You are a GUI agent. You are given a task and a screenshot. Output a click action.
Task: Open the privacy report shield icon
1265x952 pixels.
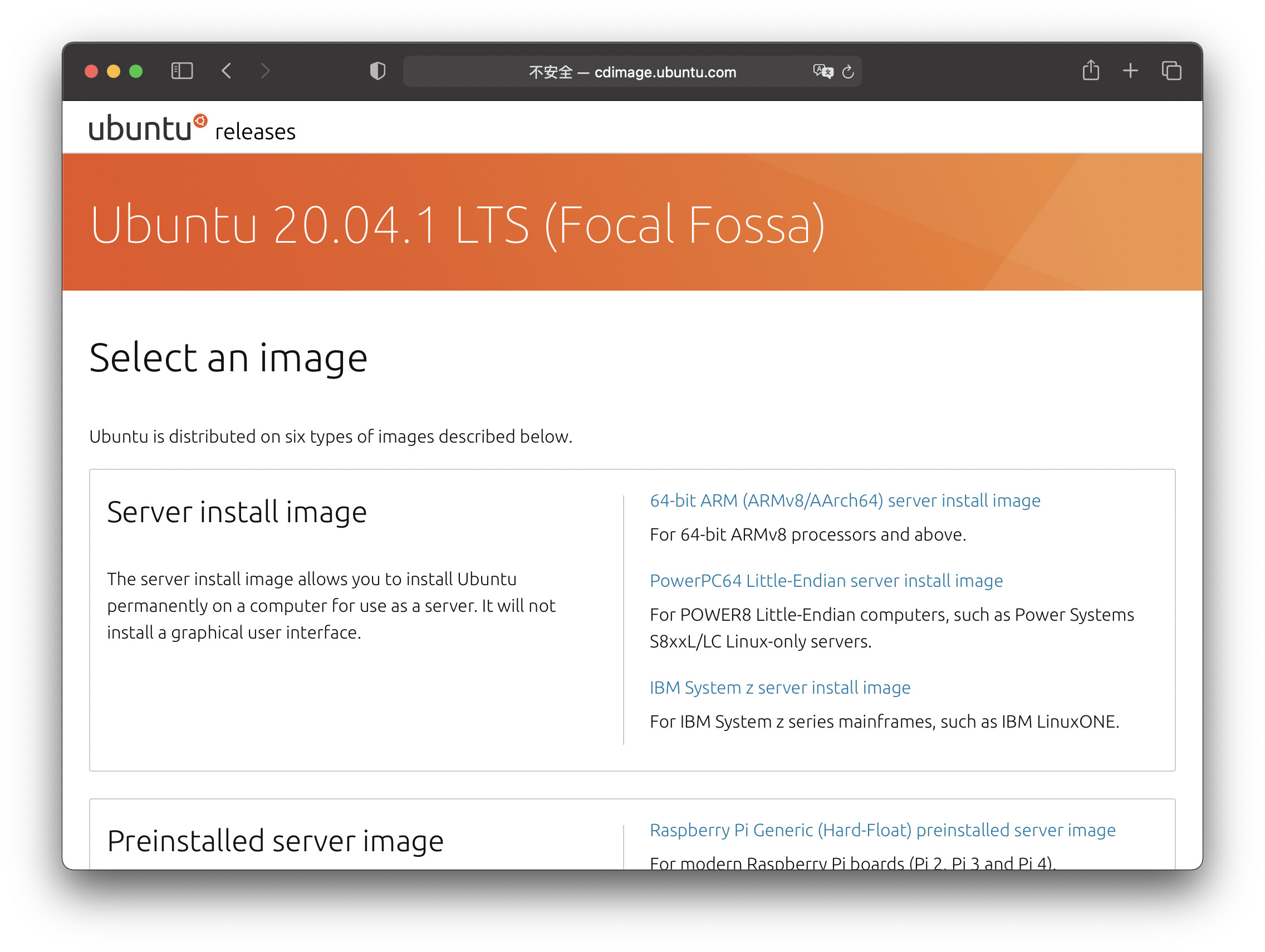(377, 71)
